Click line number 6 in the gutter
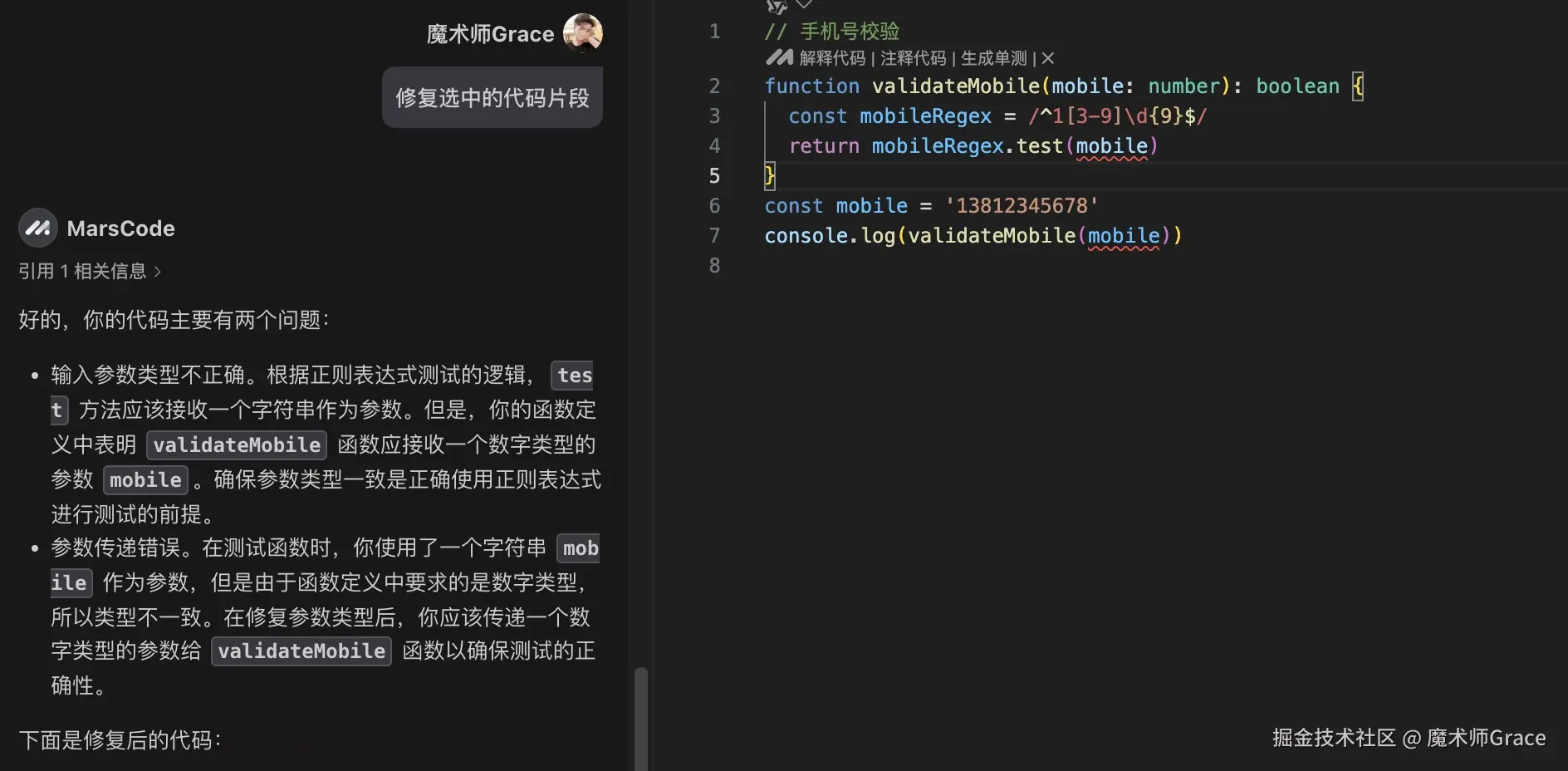This screenshot has height=771, width=1568. 714,206
